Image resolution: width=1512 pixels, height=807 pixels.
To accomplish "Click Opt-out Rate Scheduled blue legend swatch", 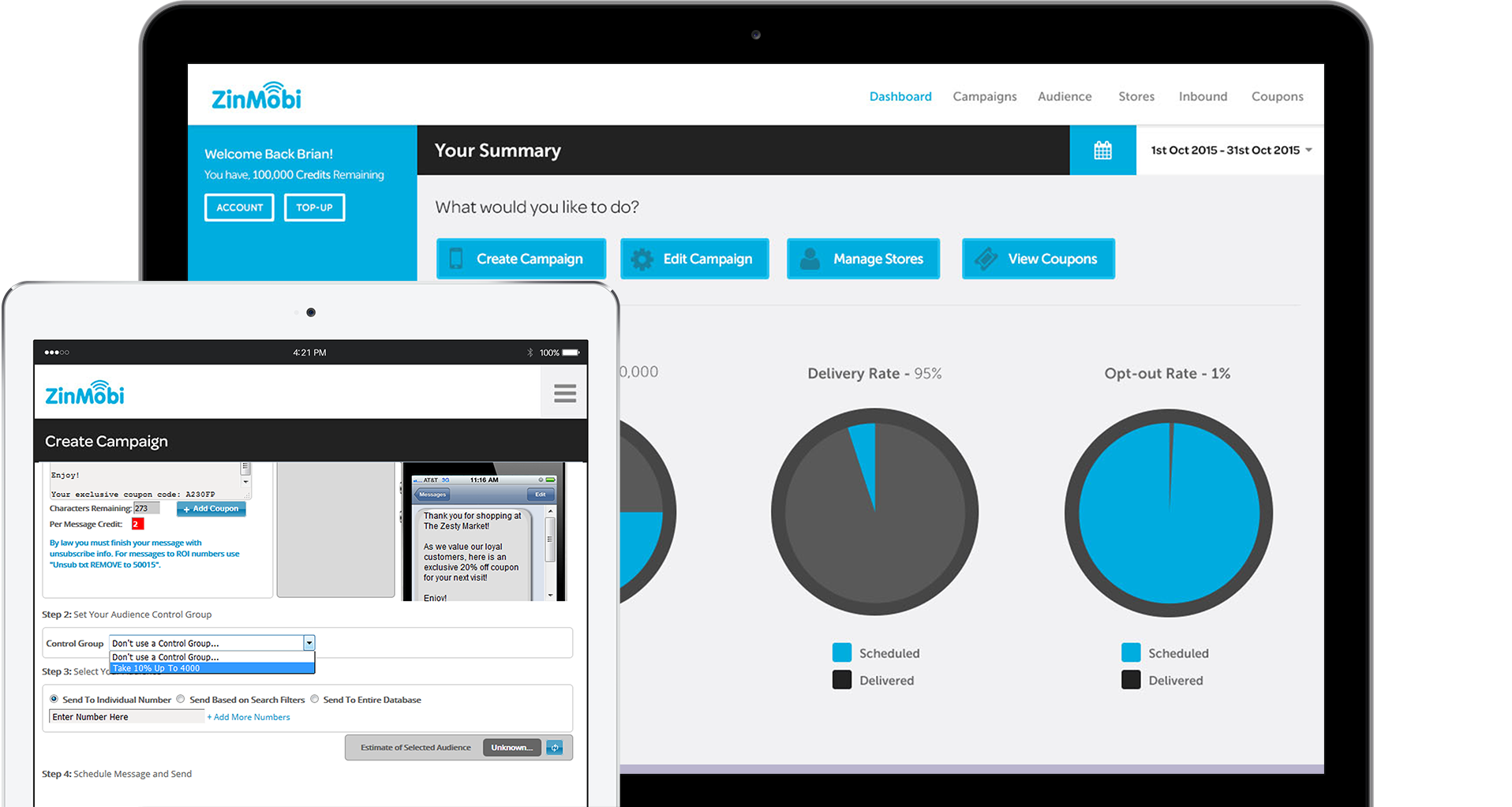I will 1131,652.
